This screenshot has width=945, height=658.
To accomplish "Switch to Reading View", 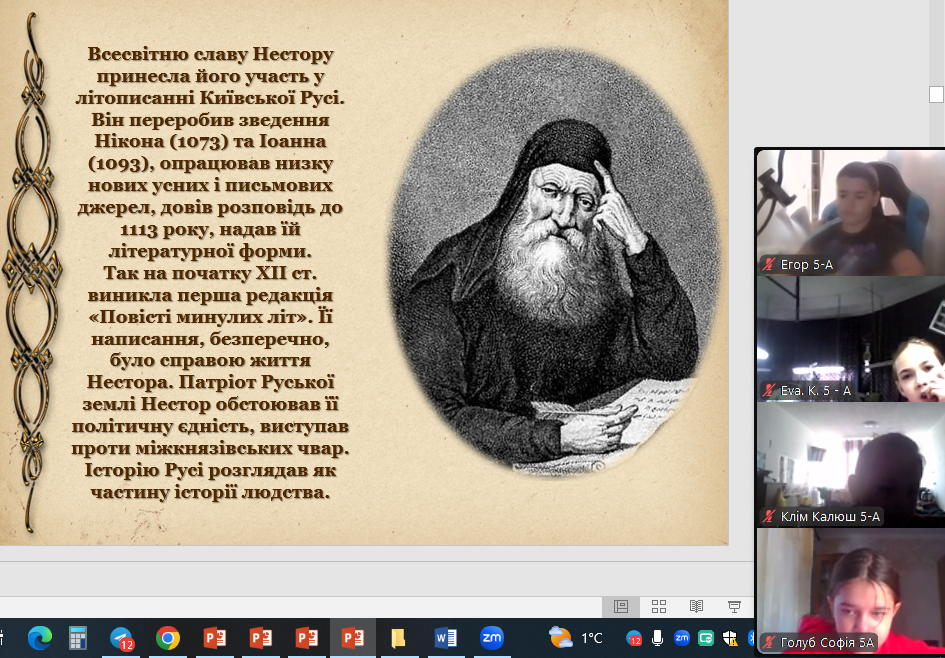I will tap(697, 606).
